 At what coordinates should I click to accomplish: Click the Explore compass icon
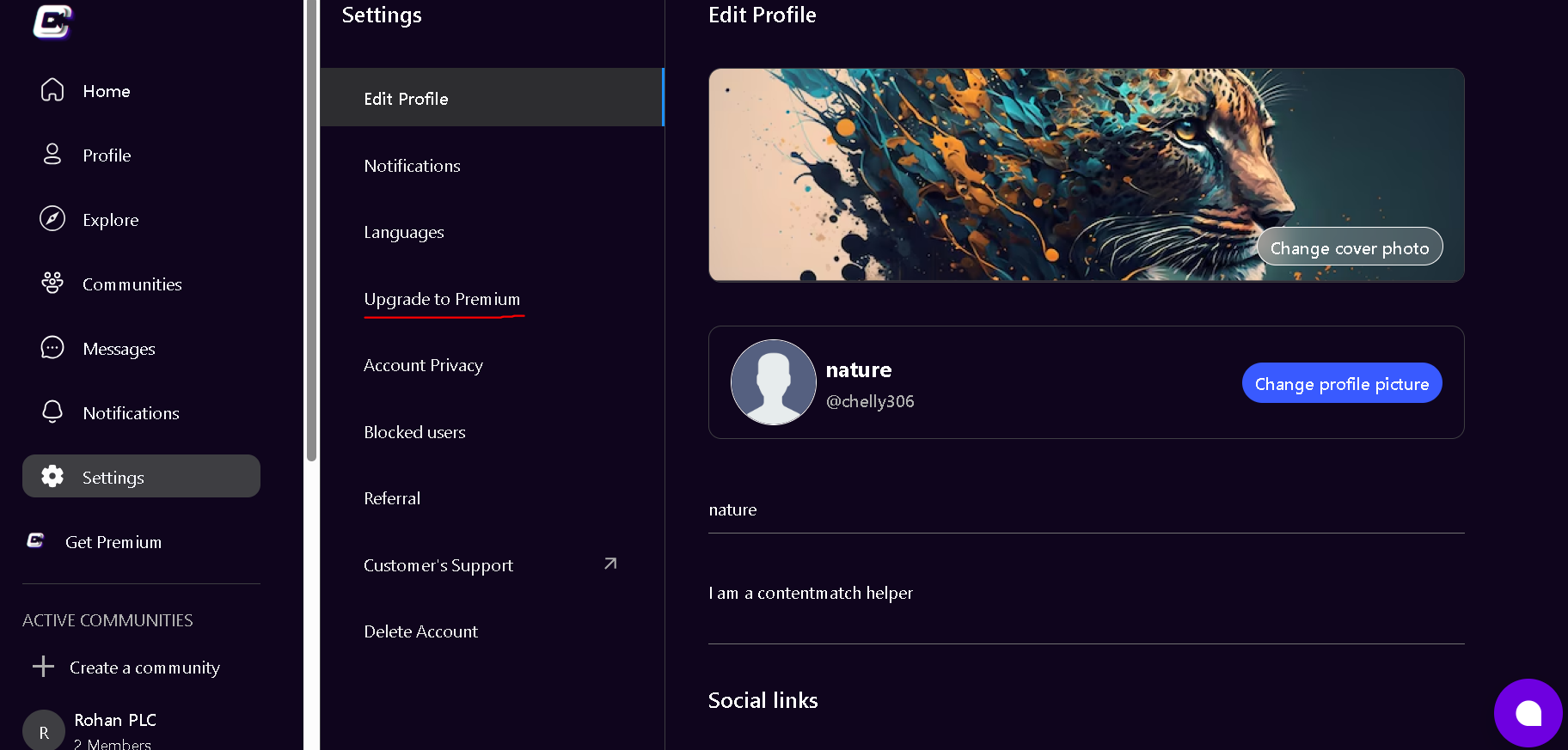coord(52,219)
